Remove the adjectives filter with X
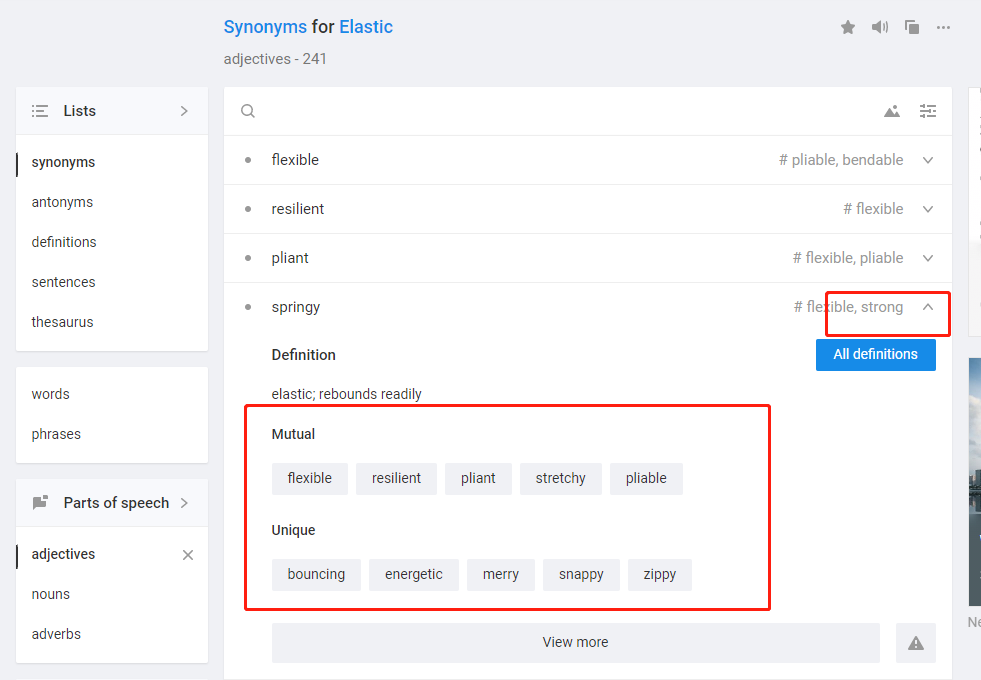 tap(188, 555)
